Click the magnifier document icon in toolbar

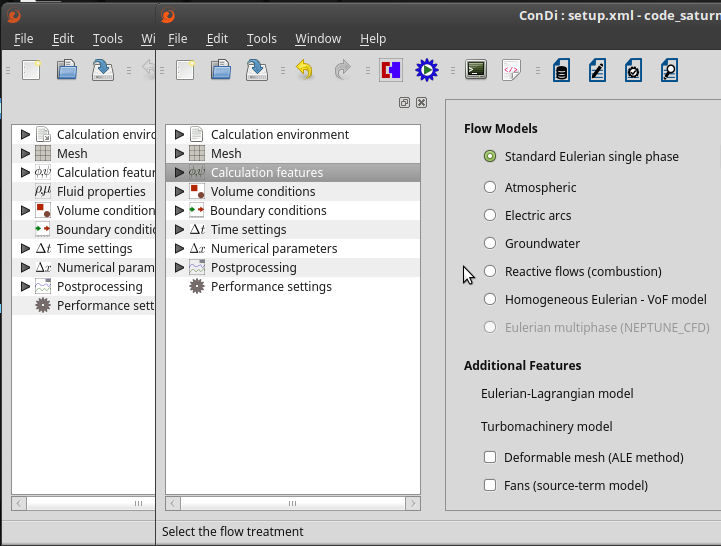click(669, 70)
